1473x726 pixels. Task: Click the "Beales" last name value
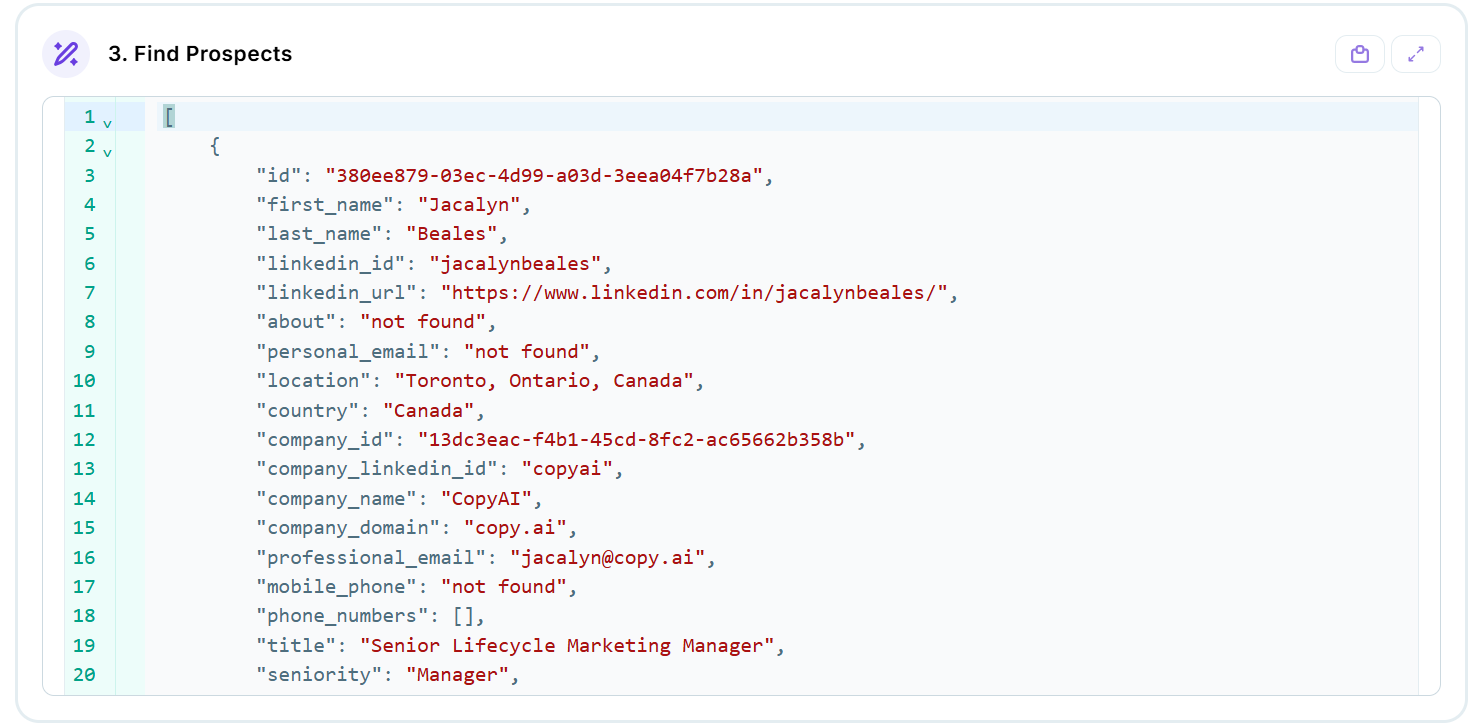451,234
